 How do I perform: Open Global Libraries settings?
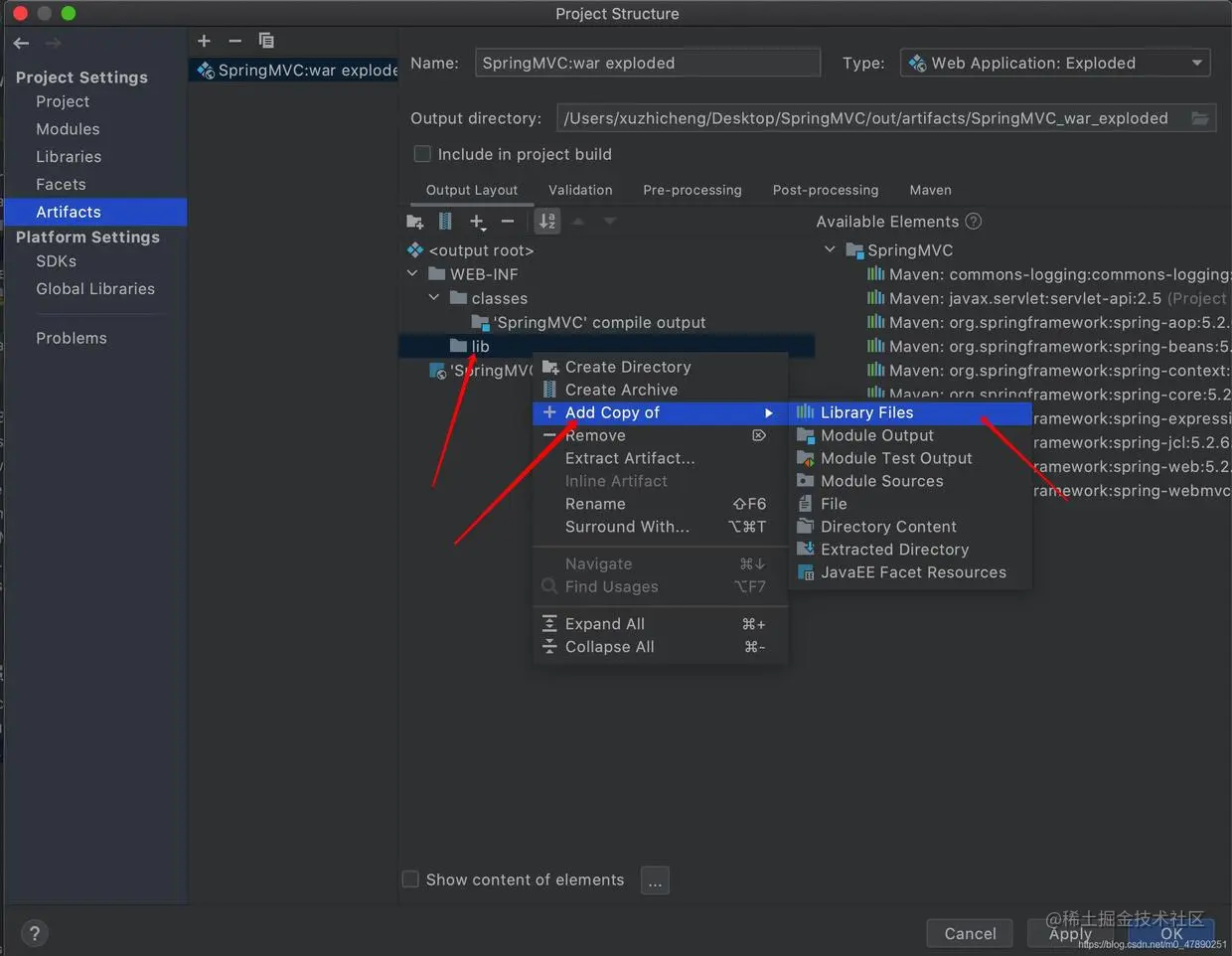[95, 289]
